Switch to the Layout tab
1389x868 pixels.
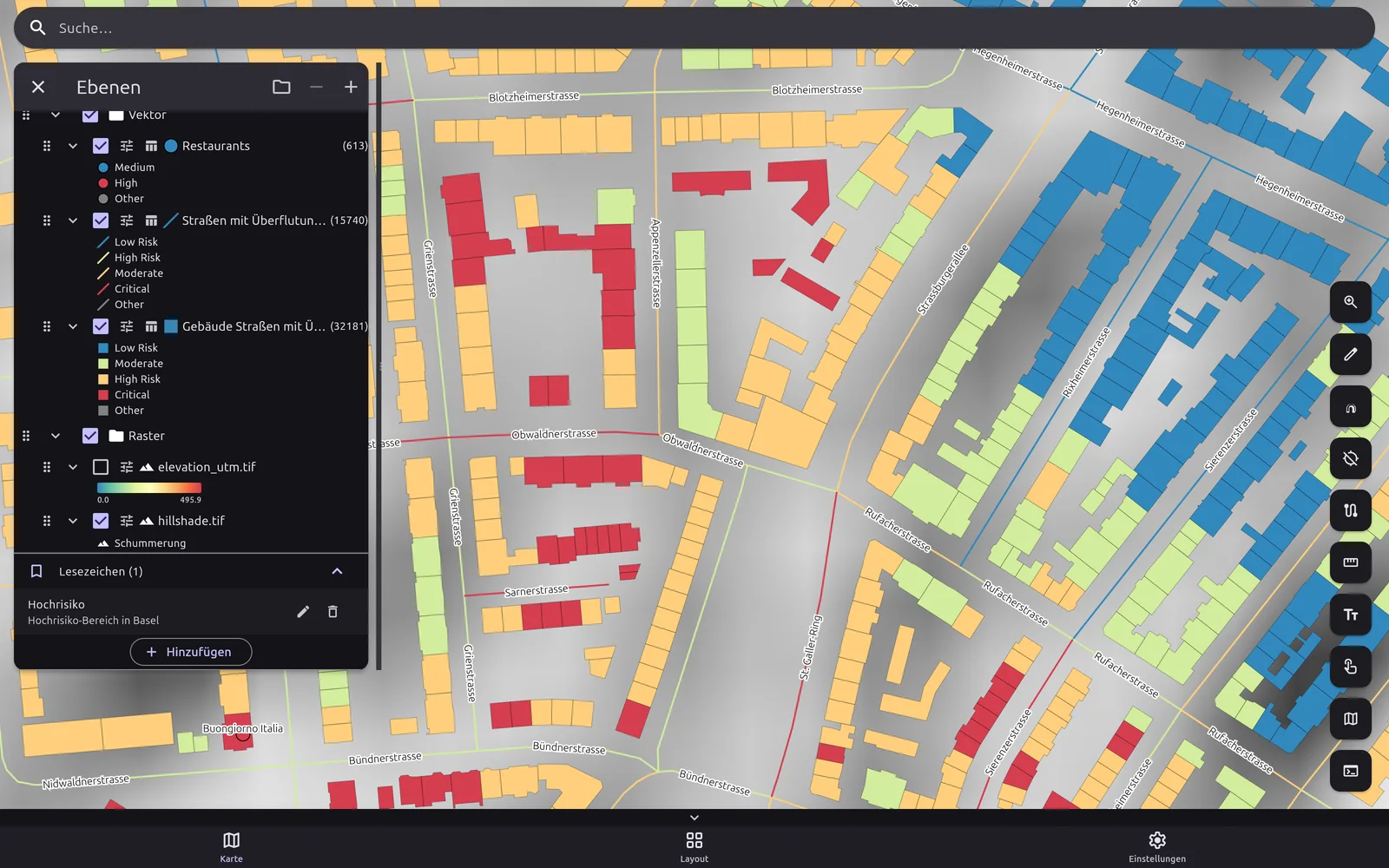click(x=694, y=846)
